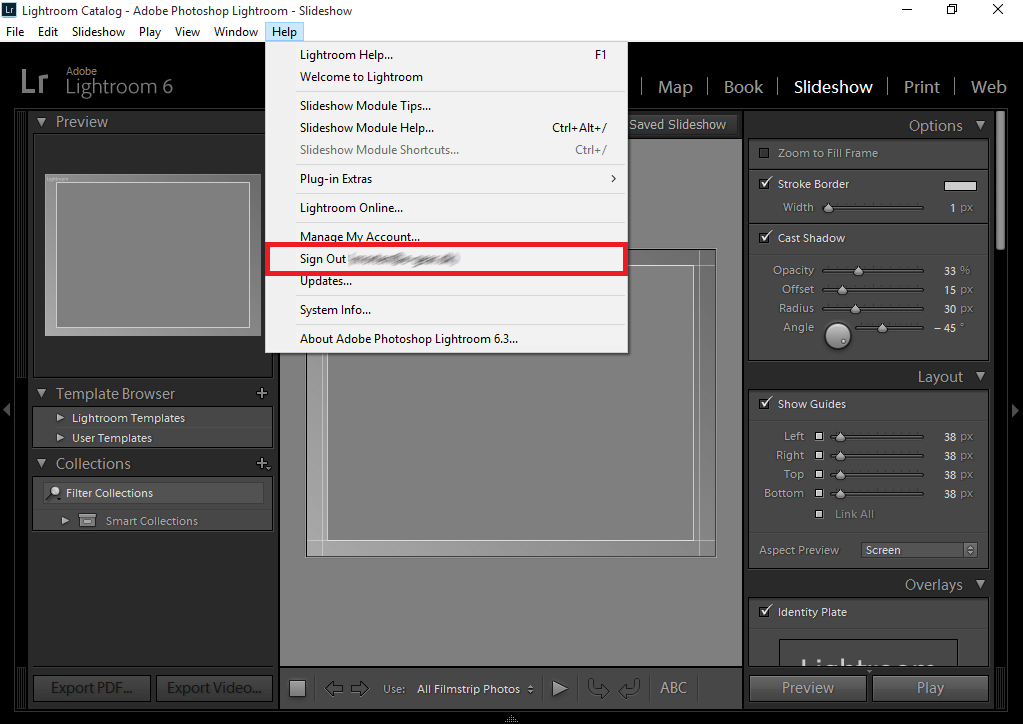Click the Export Video... button

click(x=214, y=687)
